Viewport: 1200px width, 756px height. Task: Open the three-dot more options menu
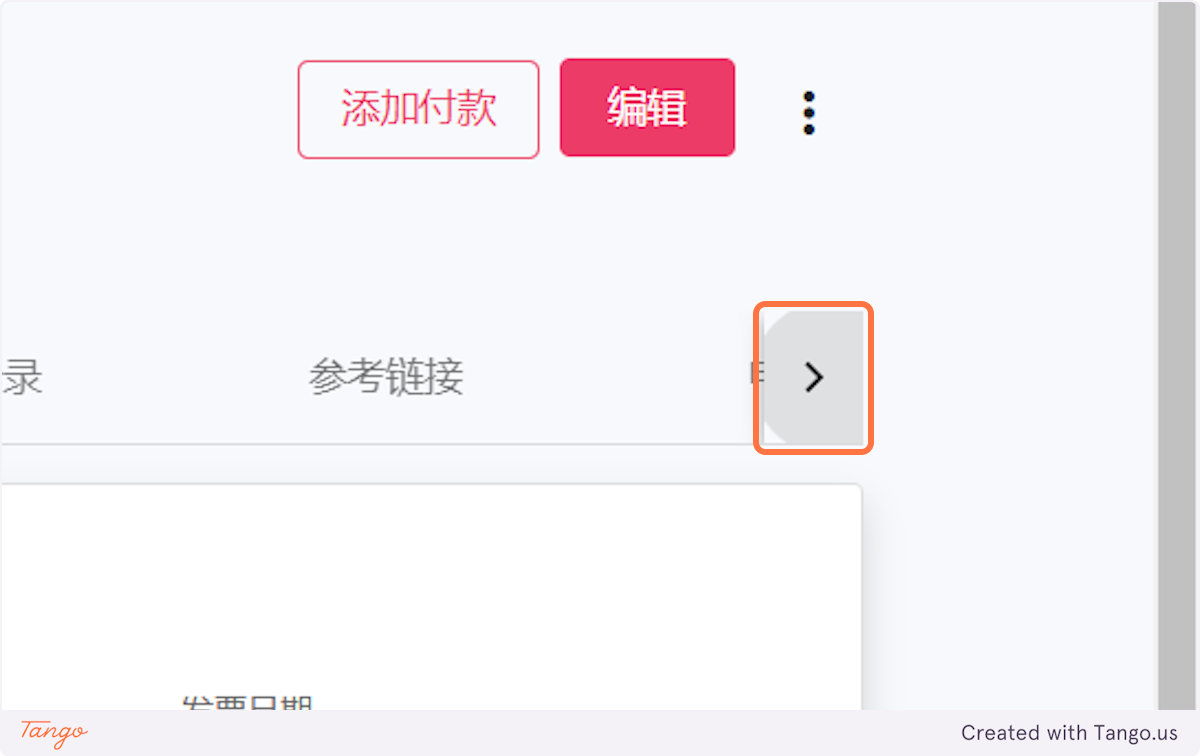809,113
